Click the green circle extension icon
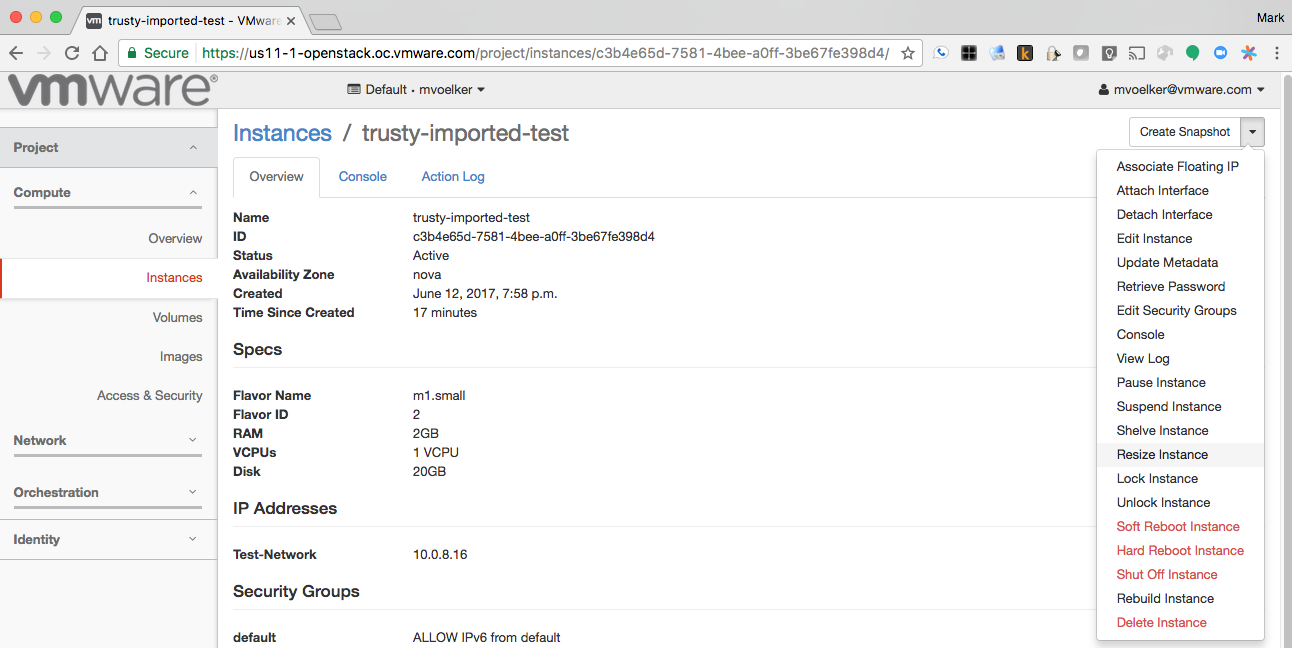This screenshot has width=1292, height=648. click(1193, 53)
